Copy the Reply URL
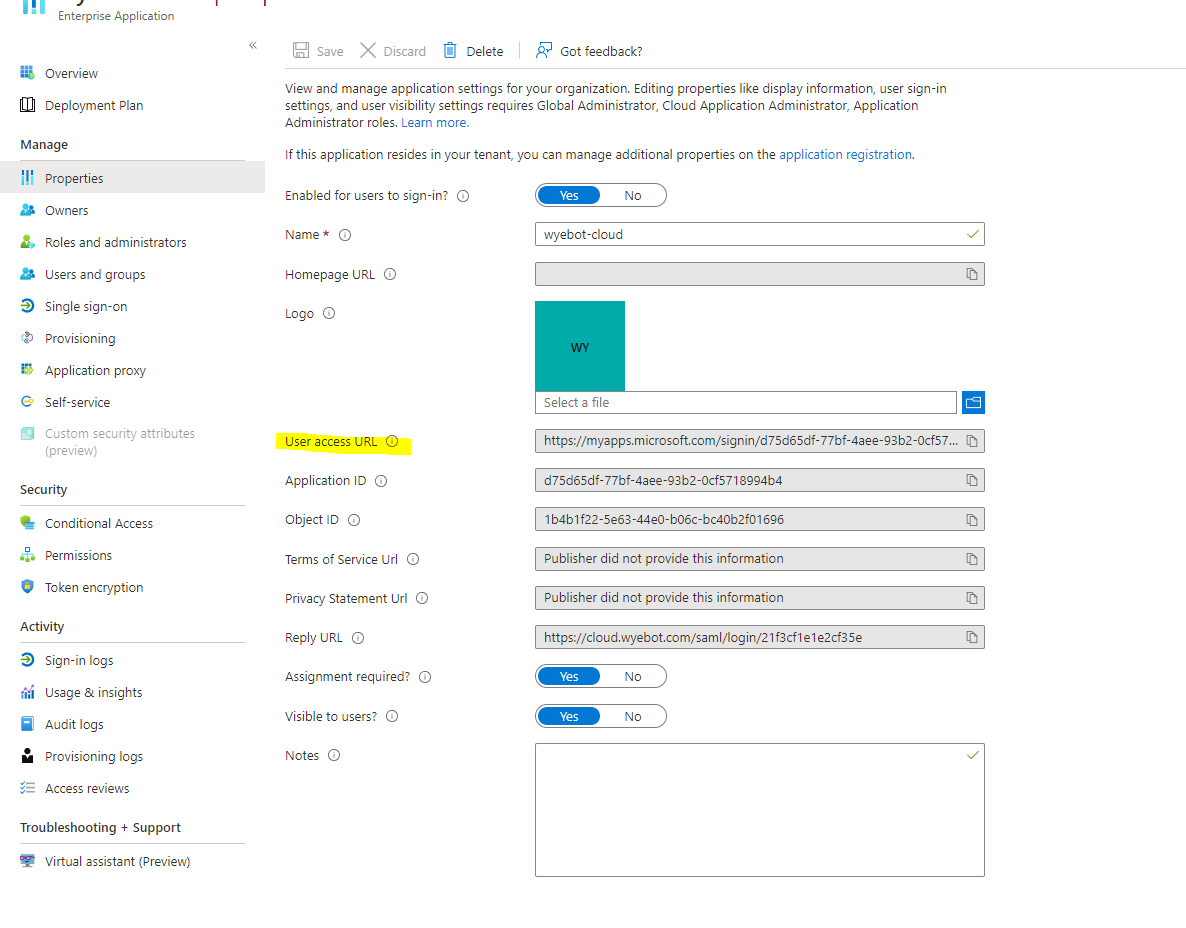The width and height of the screenshot is (1186, 928). tap(972, 638)
